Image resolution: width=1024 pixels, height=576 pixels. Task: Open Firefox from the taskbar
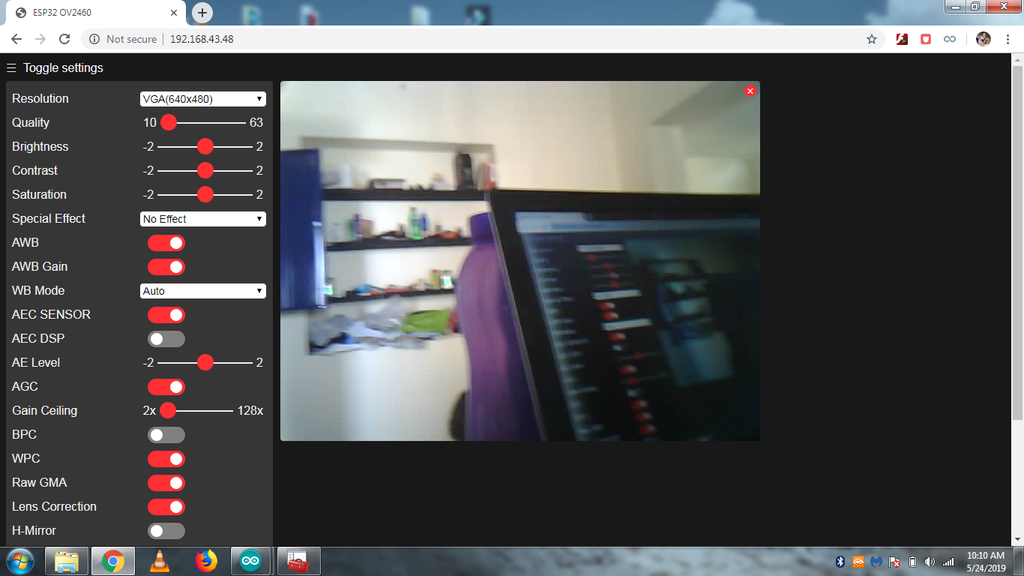coord(205,561)
